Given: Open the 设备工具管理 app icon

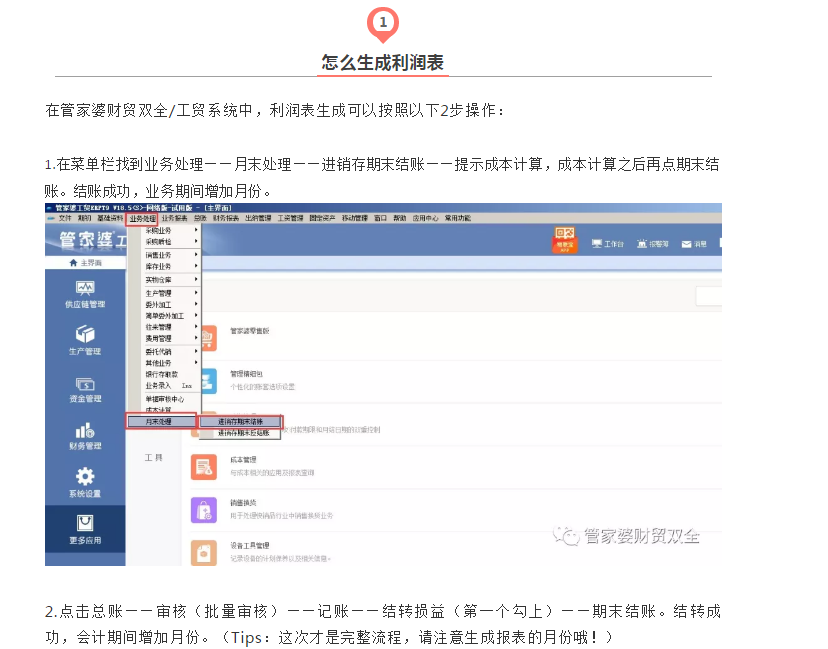Looking at the screenshot, I should [204, 553].
